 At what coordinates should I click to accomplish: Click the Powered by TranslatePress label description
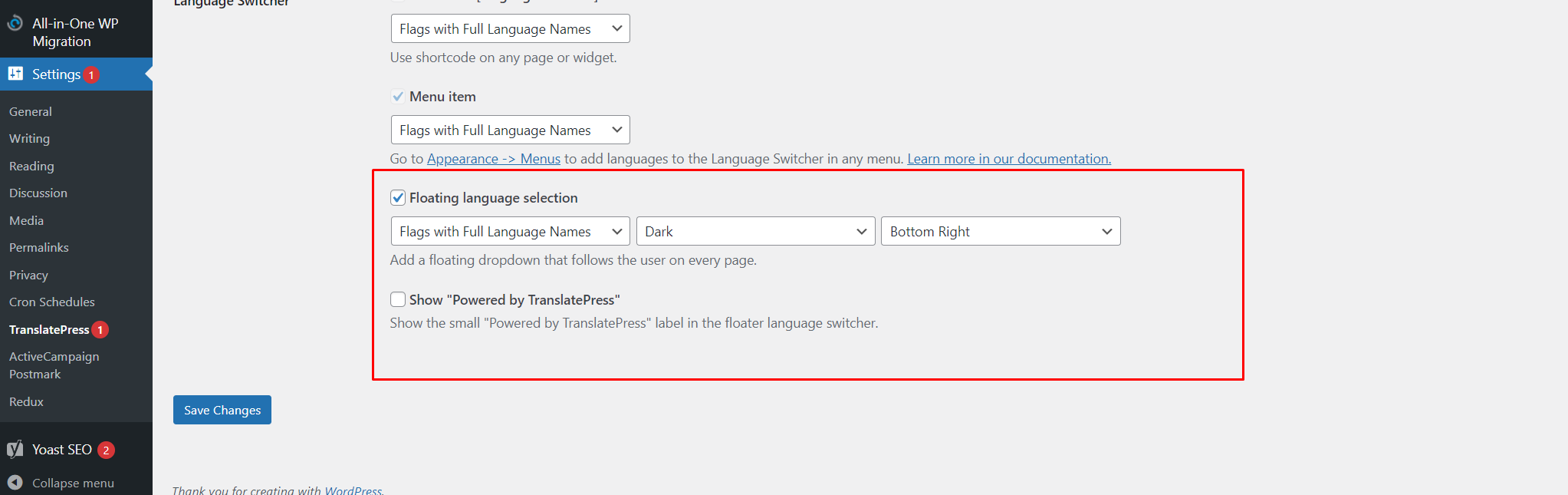(x=634, y=323)
